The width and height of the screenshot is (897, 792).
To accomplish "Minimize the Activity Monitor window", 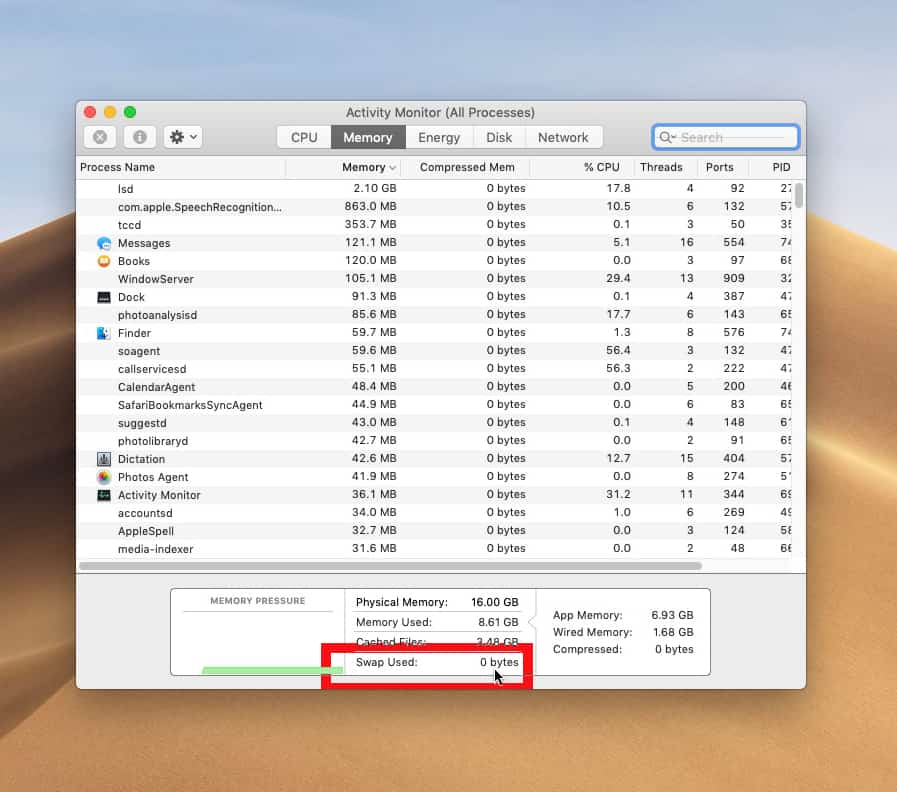I will pos(110,112).
